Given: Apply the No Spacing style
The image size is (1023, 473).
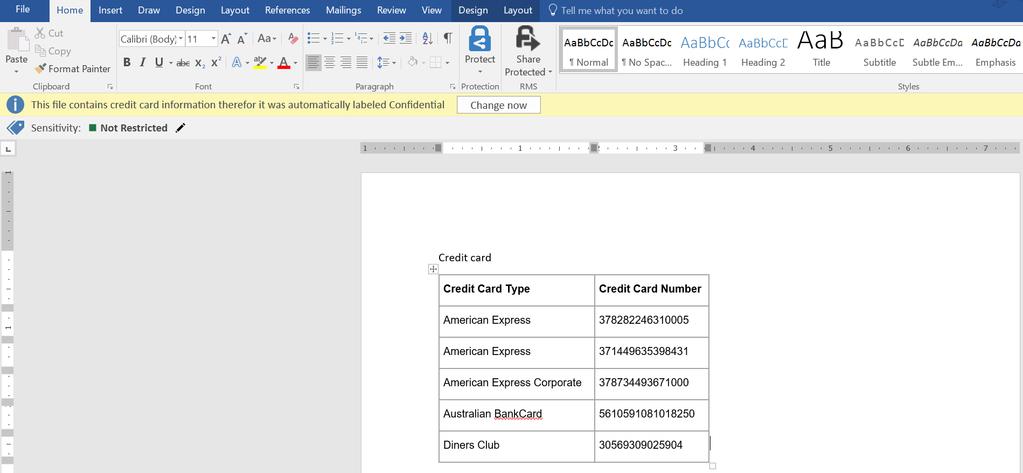Looking at the screenshot, I should pos(647,50).
